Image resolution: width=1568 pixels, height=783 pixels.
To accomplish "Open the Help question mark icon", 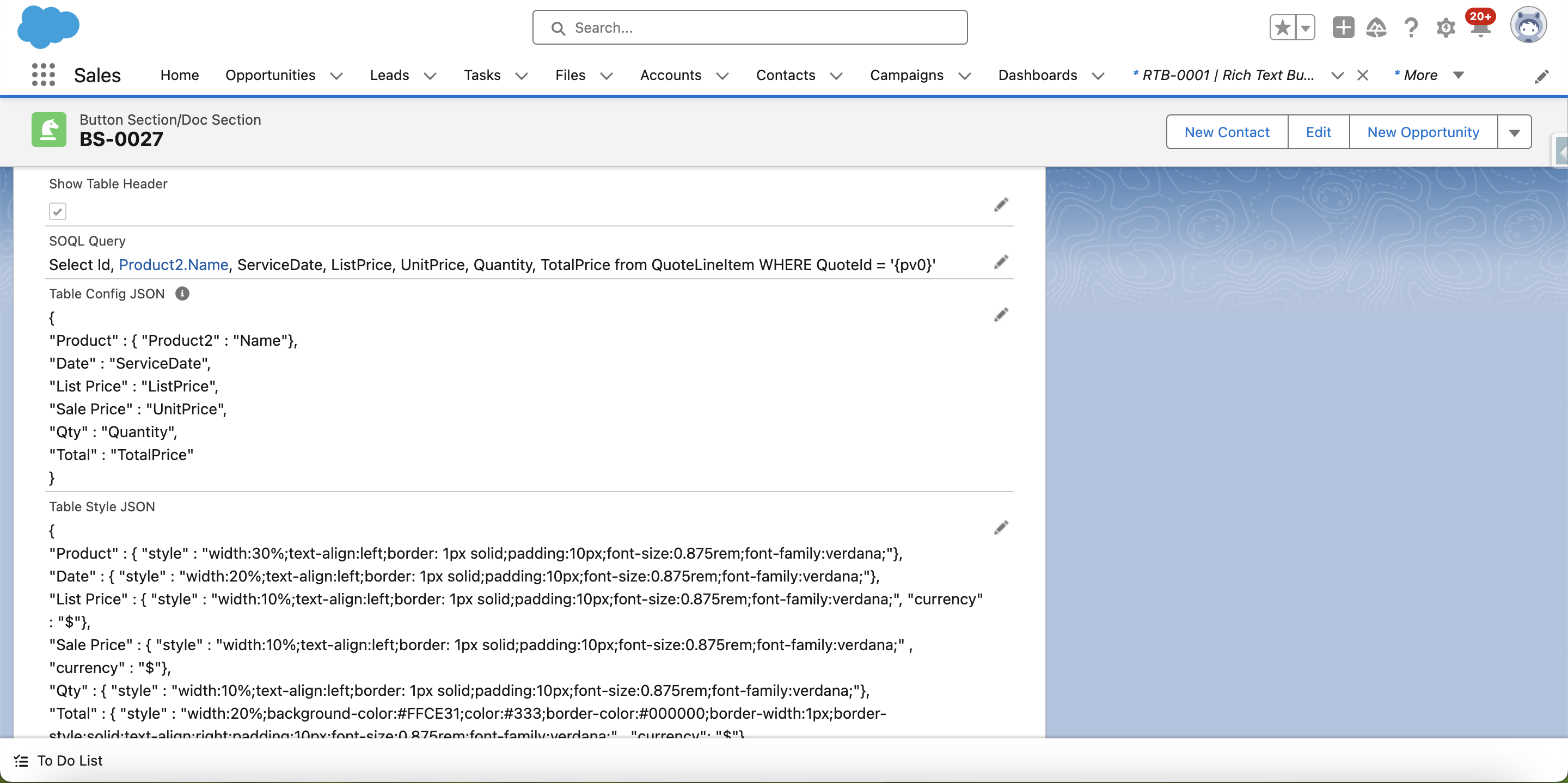I will pos(1410,27).
